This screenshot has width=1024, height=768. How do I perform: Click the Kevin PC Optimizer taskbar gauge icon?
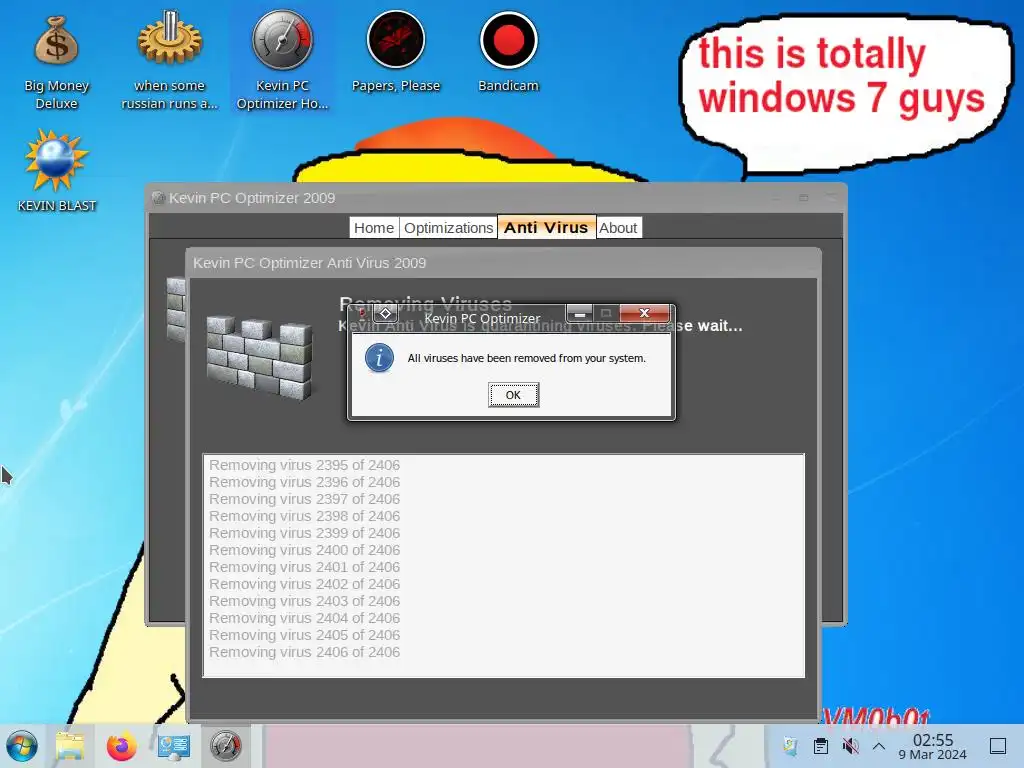(225, 746)
